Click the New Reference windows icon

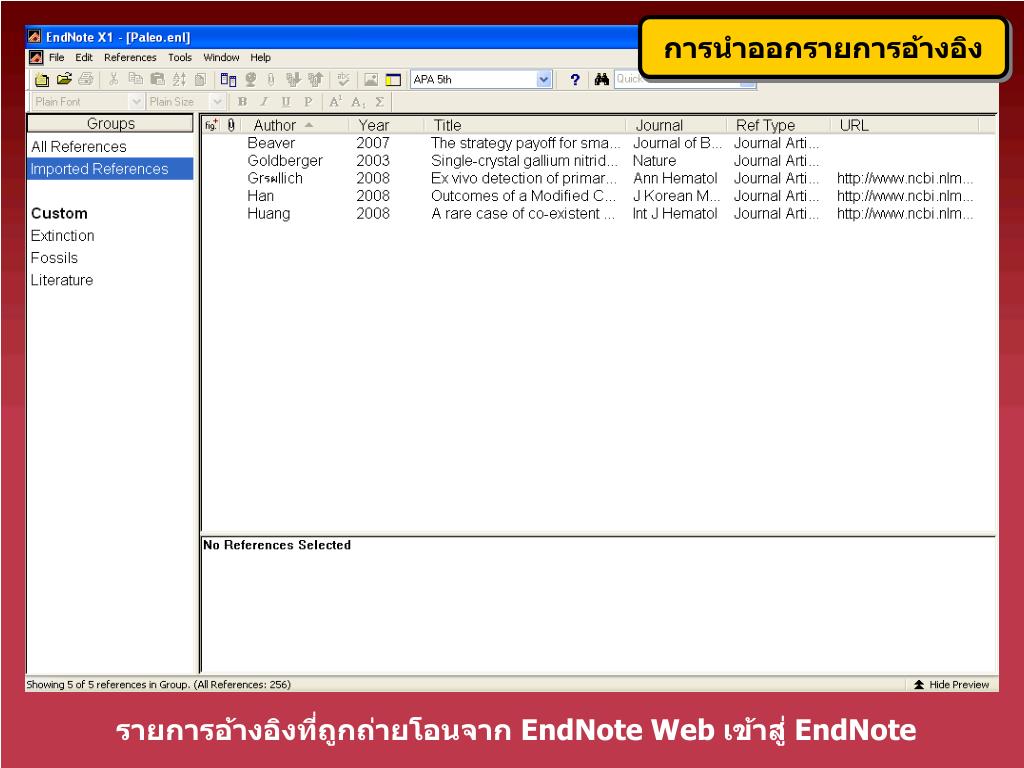(x=228, y=80)
